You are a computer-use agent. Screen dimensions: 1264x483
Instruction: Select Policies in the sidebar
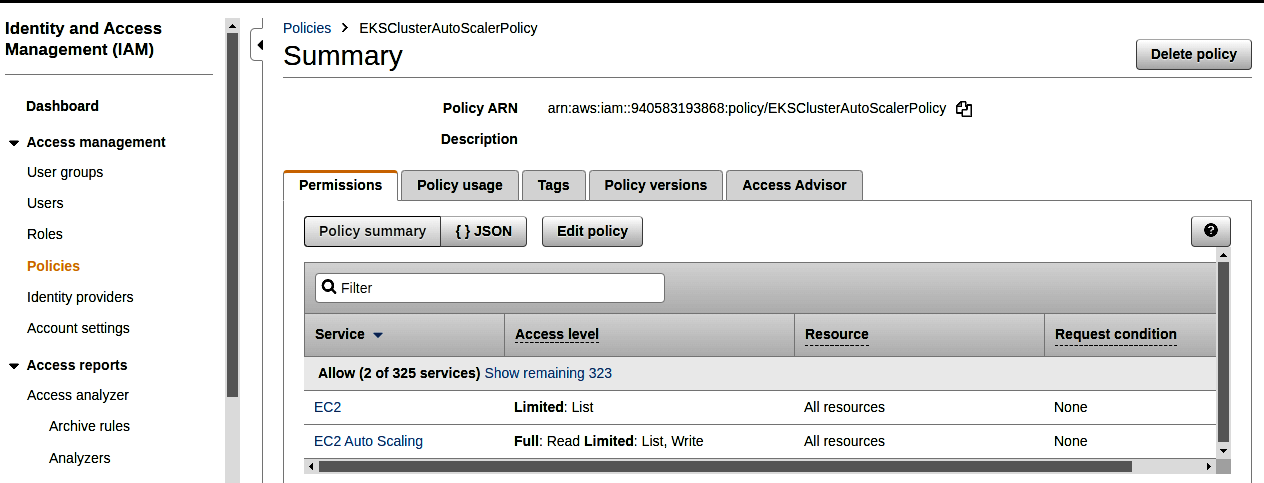(53, 266)
